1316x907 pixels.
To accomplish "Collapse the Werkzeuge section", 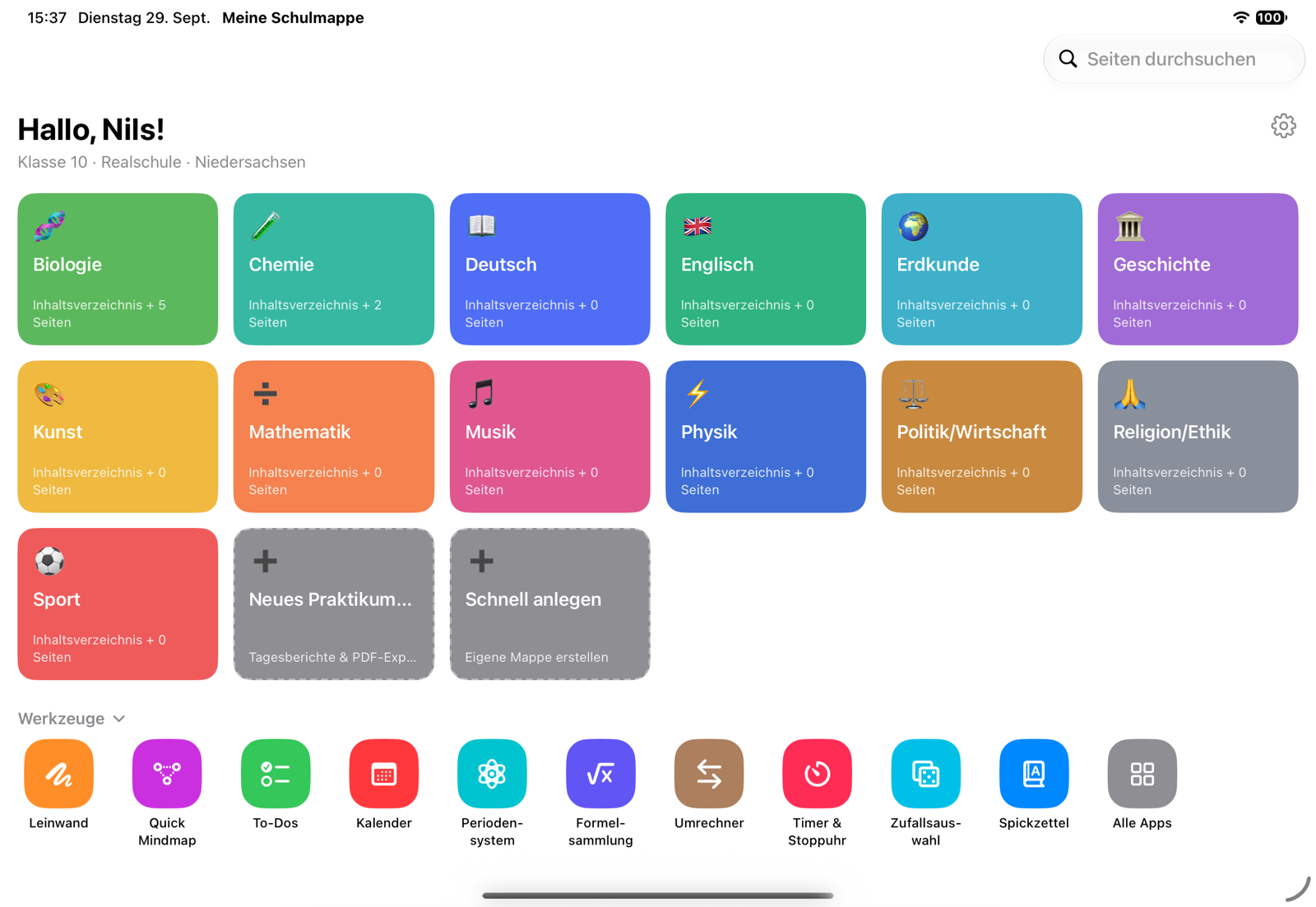I will [x=72, y=719].
